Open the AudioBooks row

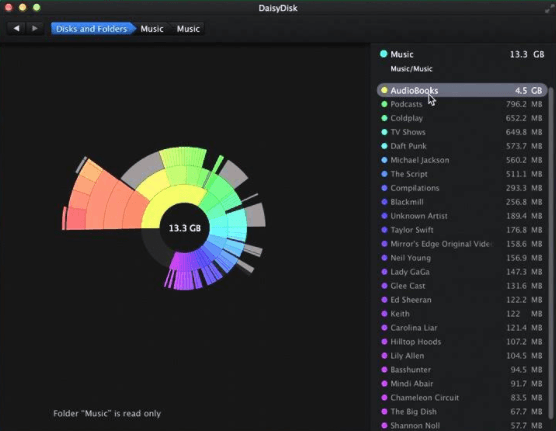pos(462,90)
